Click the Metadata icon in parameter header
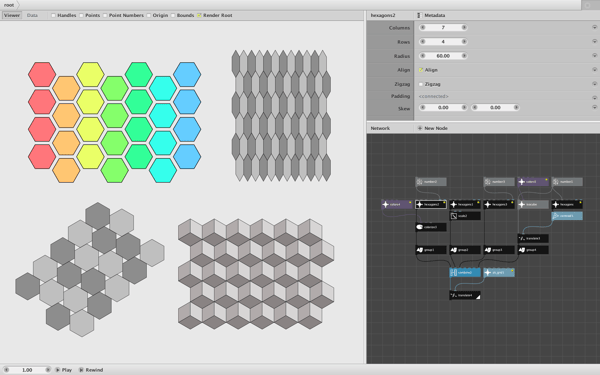 (419, 15)
